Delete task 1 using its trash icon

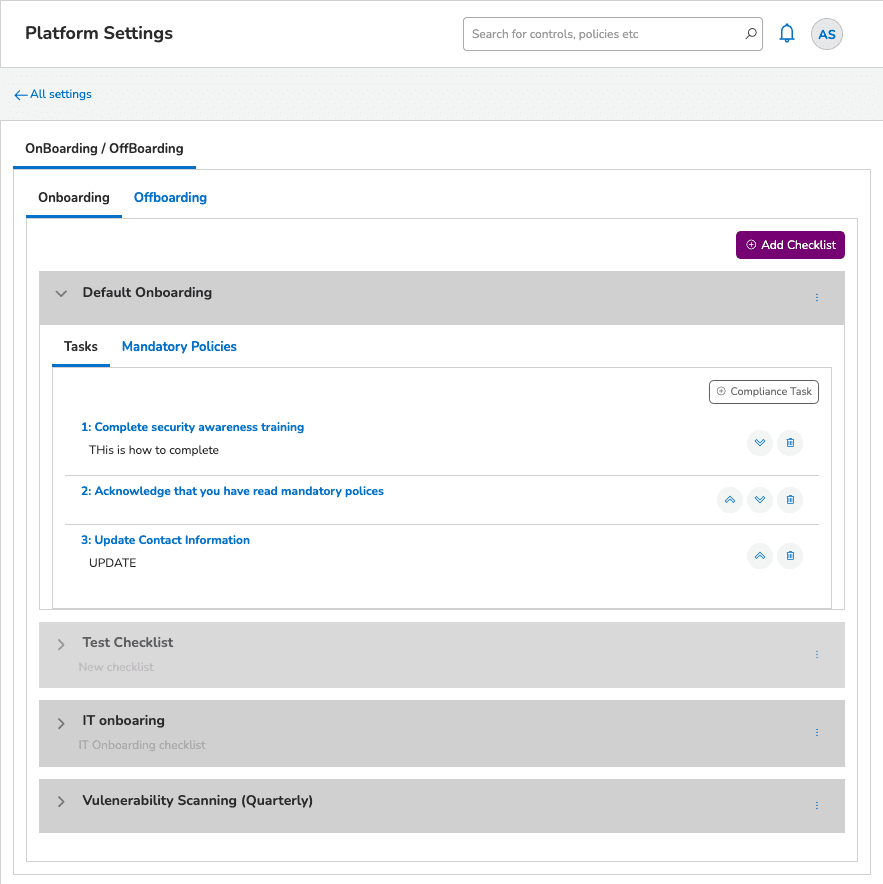pyautogui.click(x=790, y=442)
